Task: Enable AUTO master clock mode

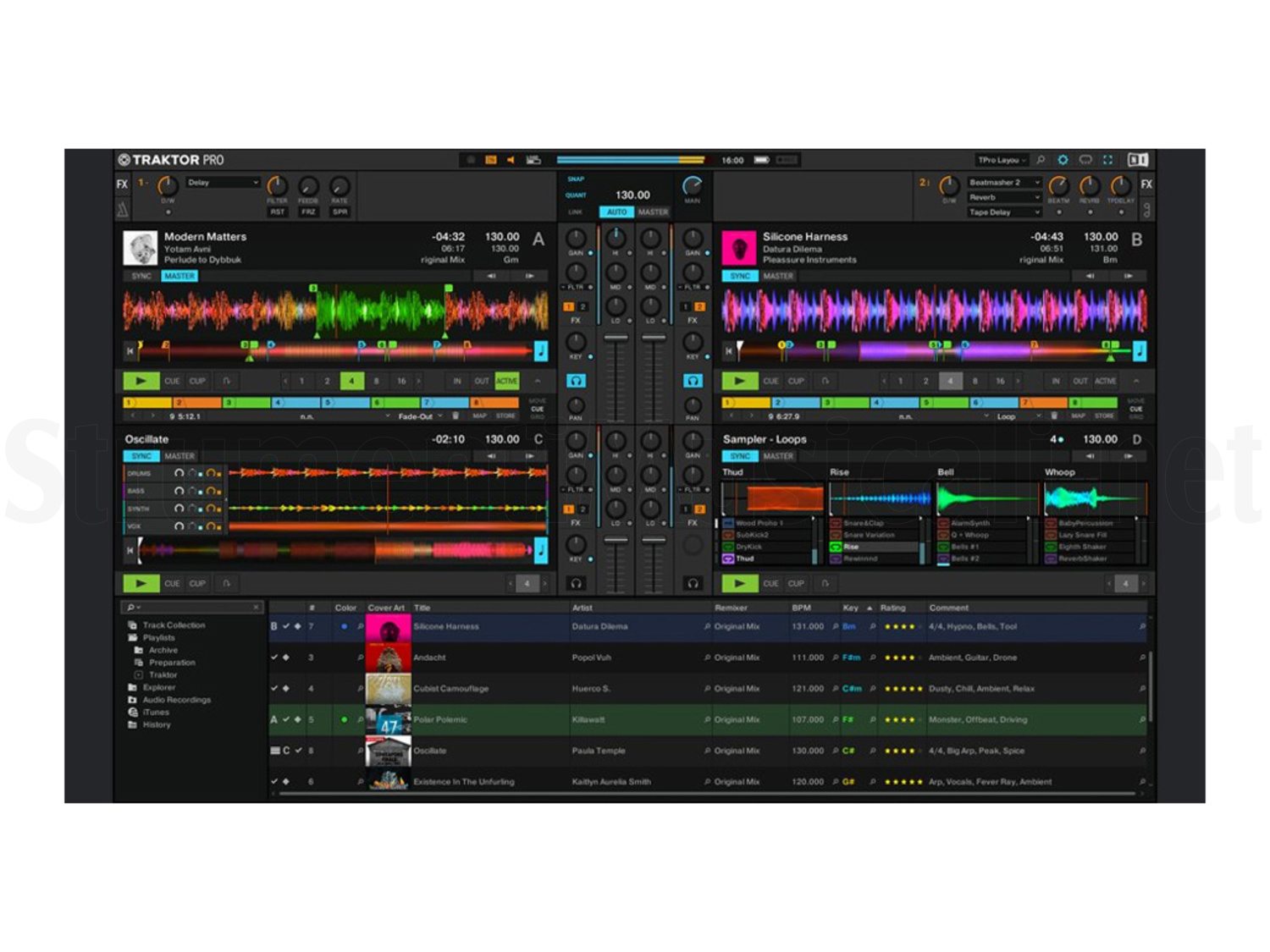Action: 616,212
